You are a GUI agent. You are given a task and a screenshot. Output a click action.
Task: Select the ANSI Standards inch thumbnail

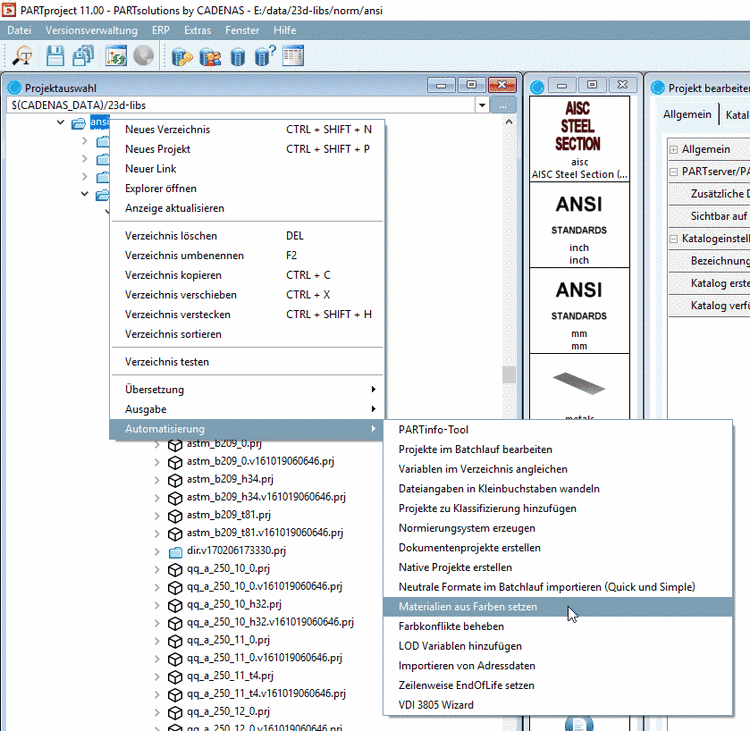[579, 225]
